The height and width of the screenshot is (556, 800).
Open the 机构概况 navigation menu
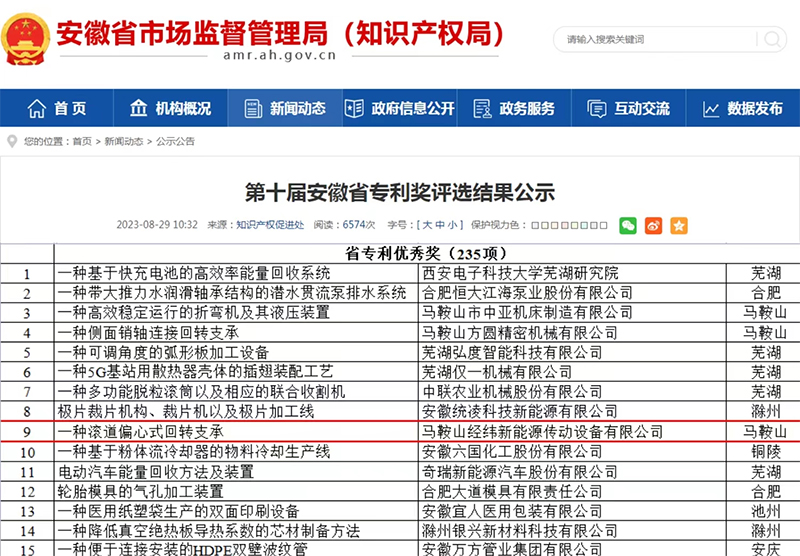coord(170,109)
